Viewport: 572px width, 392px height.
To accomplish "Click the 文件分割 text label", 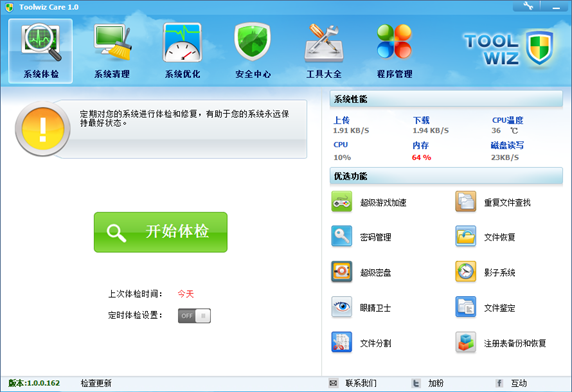I will click(x=376, y=343).
